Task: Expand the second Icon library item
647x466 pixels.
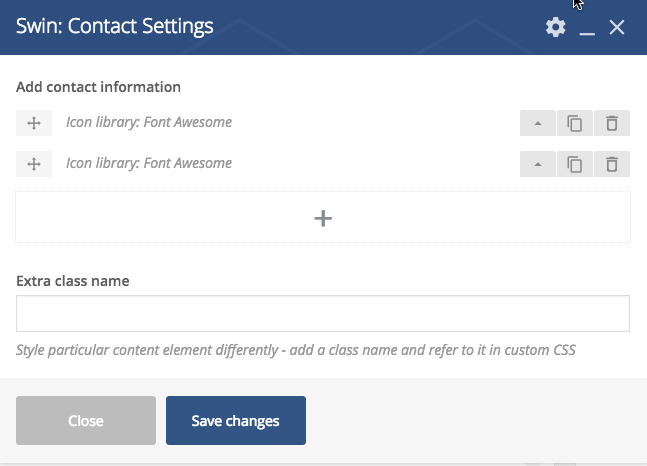Action: click(538, 164)
